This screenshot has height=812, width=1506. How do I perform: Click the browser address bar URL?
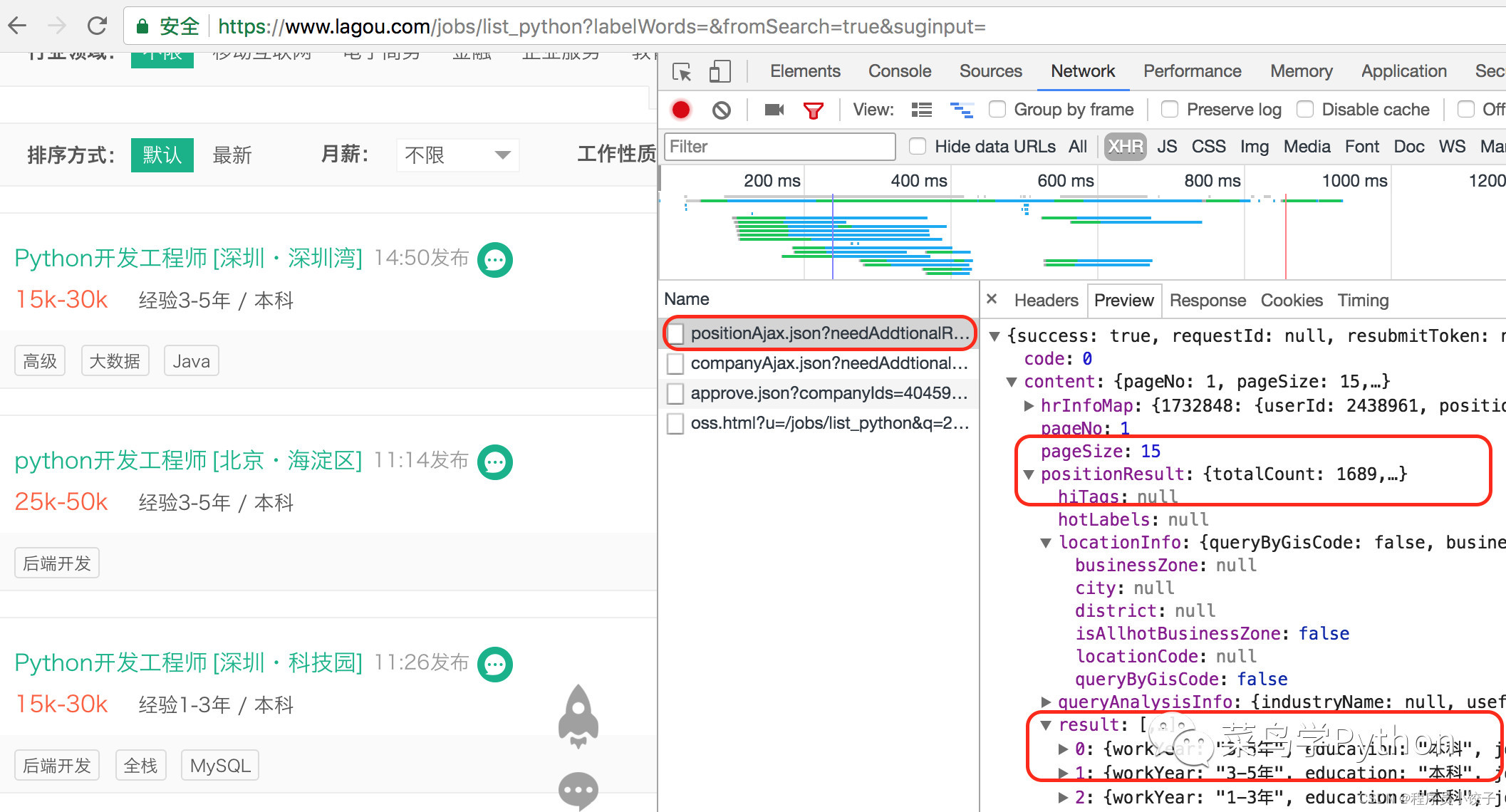pyautogui.click(x=601, y=27)
